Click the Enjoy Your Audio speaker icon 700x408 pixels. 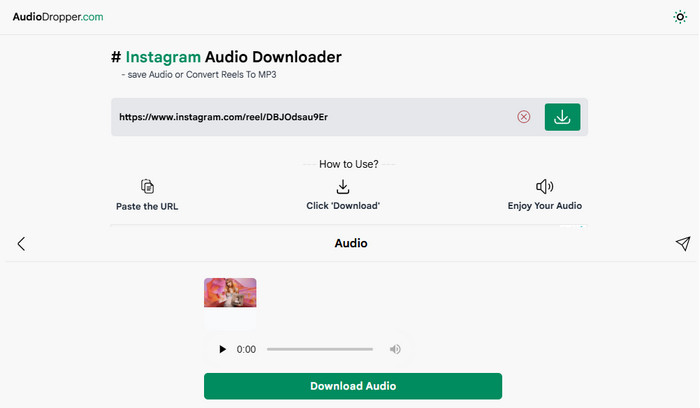click(545, 186)
